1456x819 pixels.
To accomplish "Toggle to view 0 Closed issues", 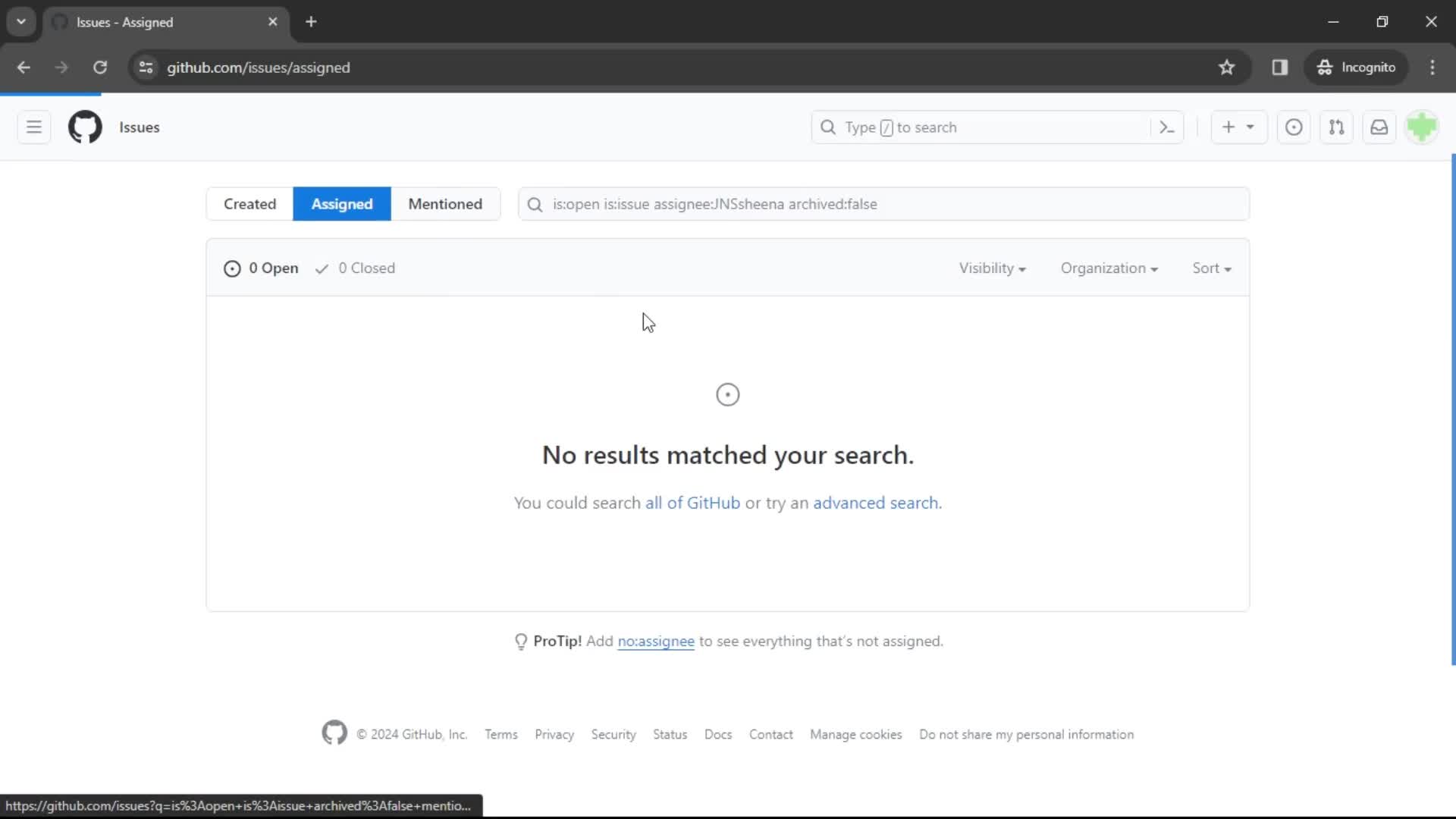I will pos(355,268).
